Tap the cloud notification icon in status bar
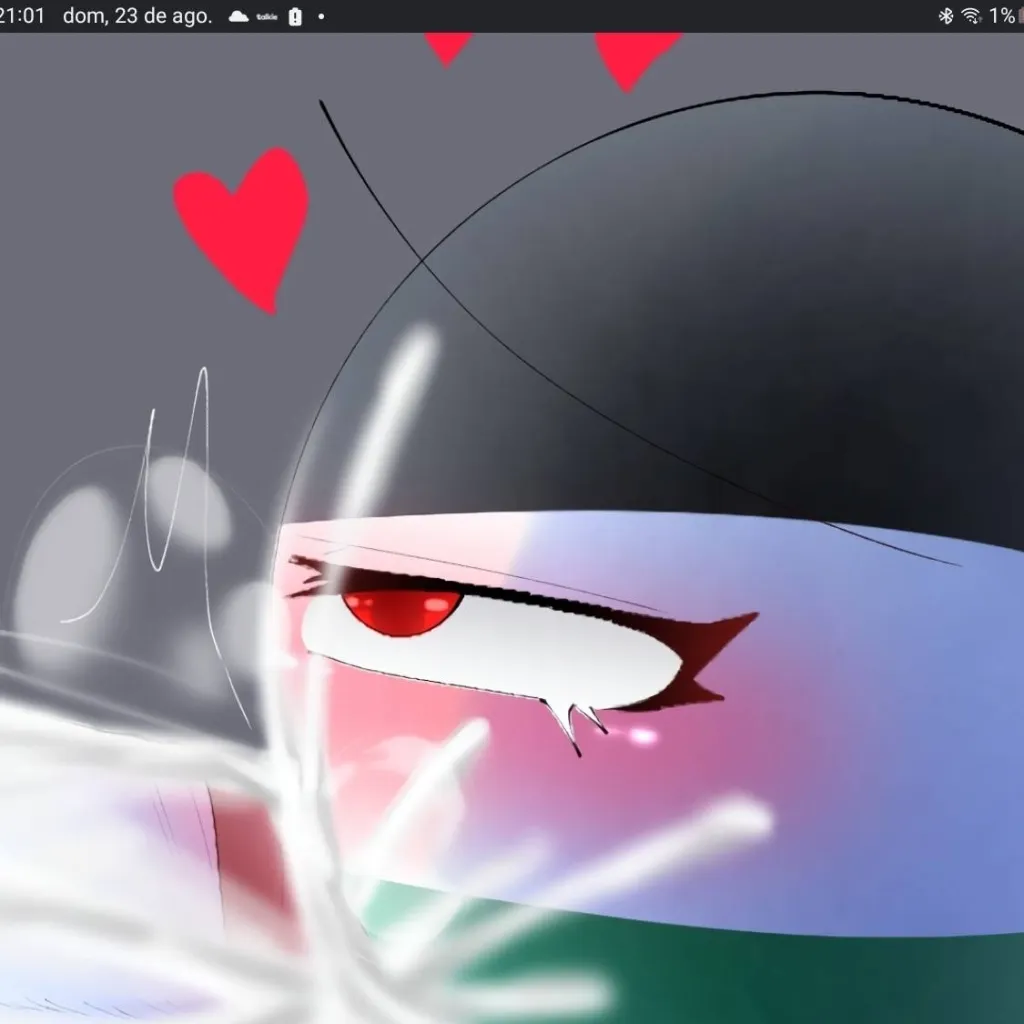The width and height of the screenshot is (1024, 1024). click(238, 16)
